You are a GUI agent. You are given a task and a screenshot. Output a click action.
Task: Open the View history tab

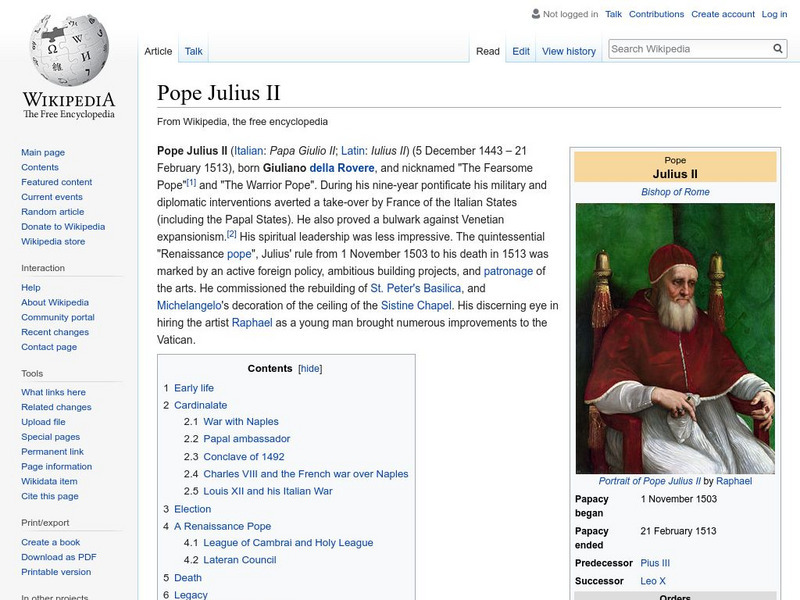(x=568, y=50)
